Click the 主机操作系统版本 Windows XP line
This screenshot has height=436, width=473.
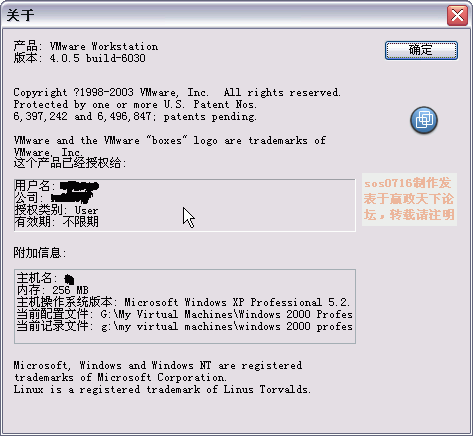183,302
